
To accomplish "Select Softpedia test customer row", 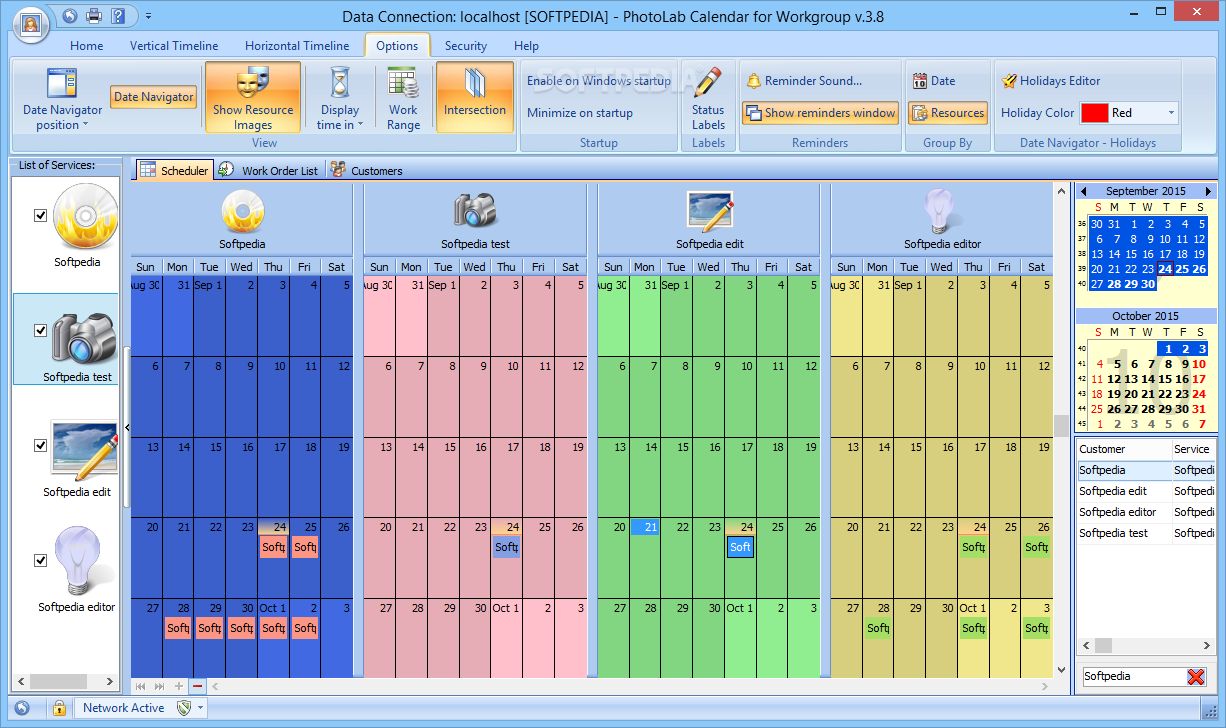I will pos(1146,533).
